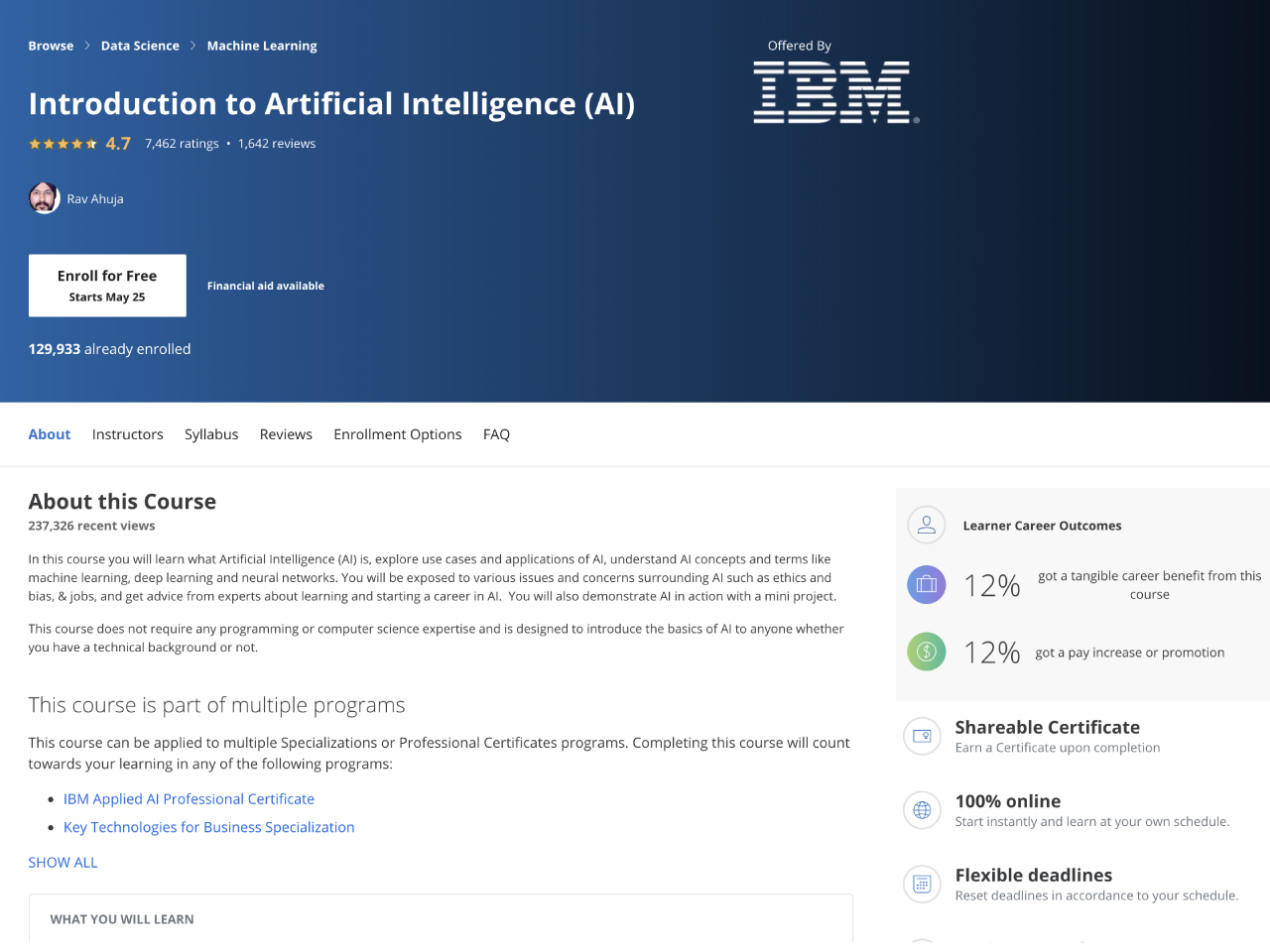Click the About this Course heading
The height and width of the screenshot is (952, 1270).
122,502
